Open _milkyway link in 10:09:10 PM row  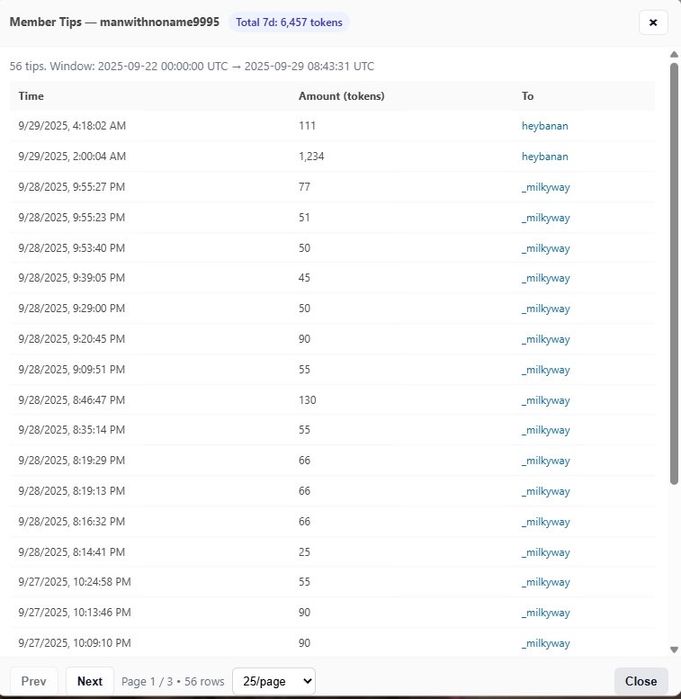pos(546,643)
